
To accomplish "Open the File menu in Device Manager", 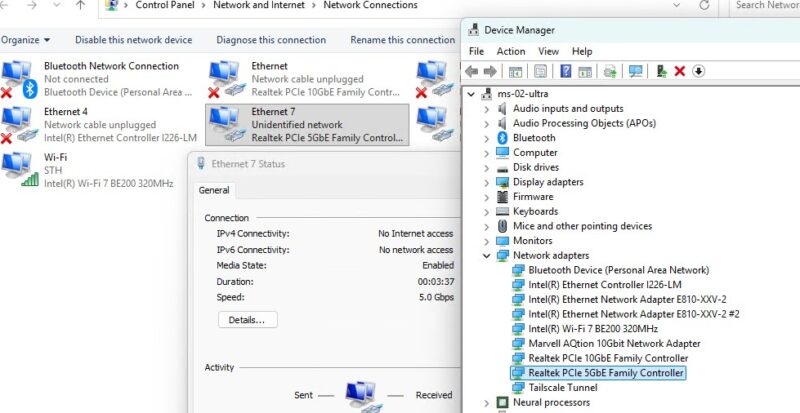I will [476, 51].
